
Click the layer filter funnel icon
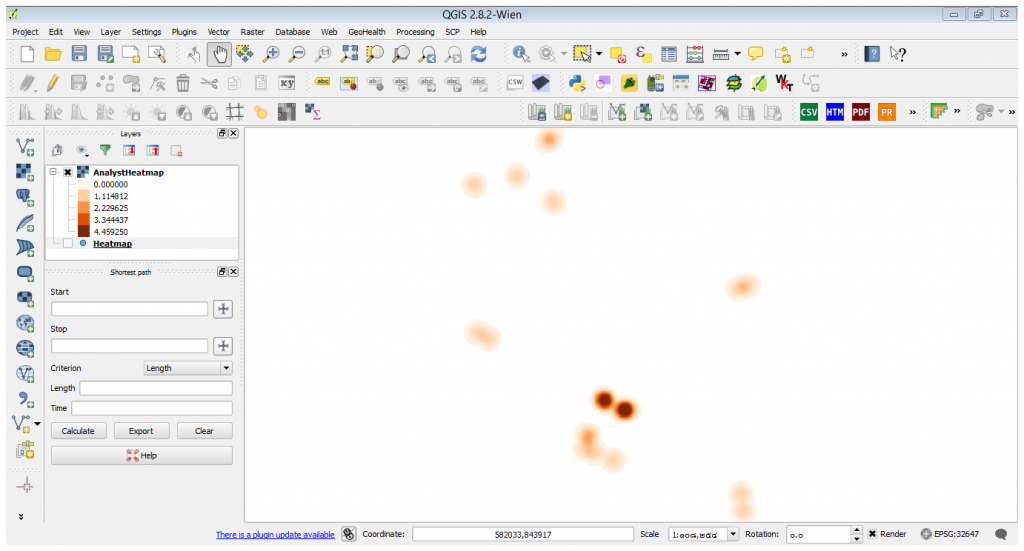pos(105,150)
